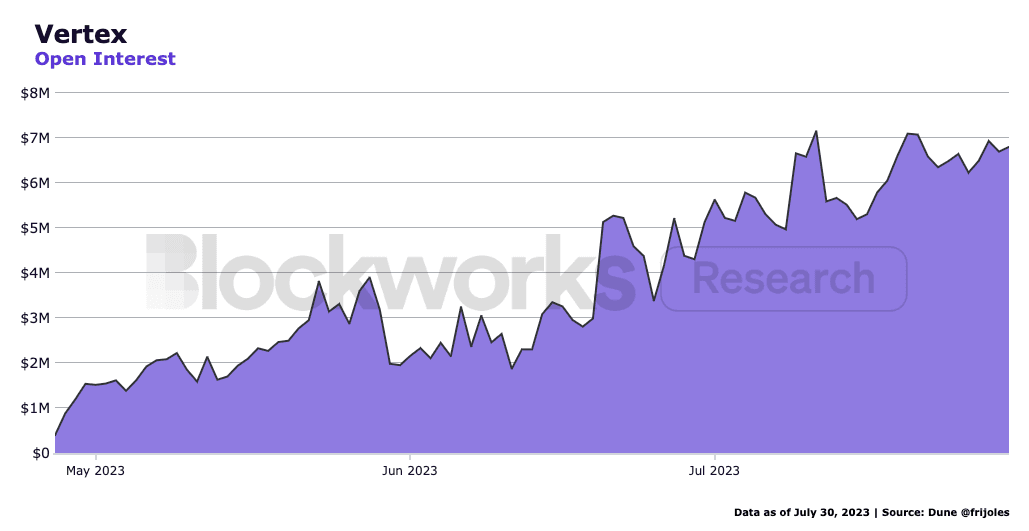Select the Jul 2023 x-axis tick label
This screenshot has width=1029, height=531.
tap(714, 470)
